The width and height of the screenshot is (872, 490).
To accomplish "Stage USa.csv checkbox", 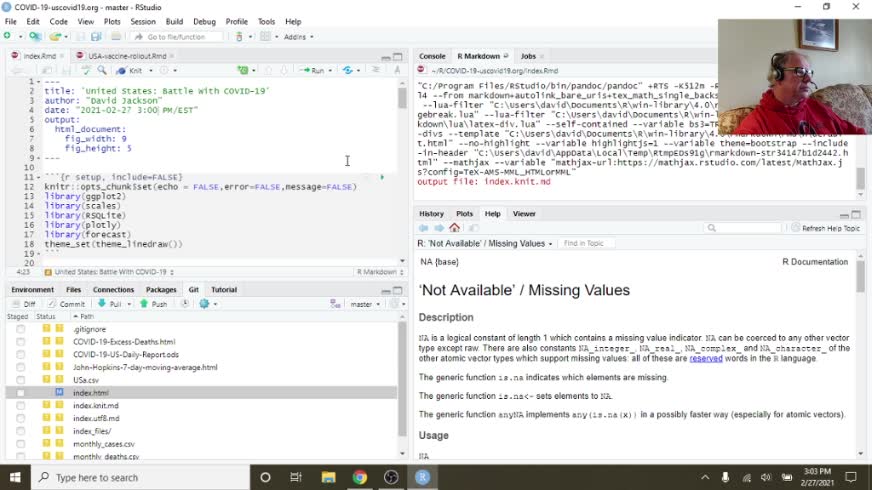I will [21, 380].
